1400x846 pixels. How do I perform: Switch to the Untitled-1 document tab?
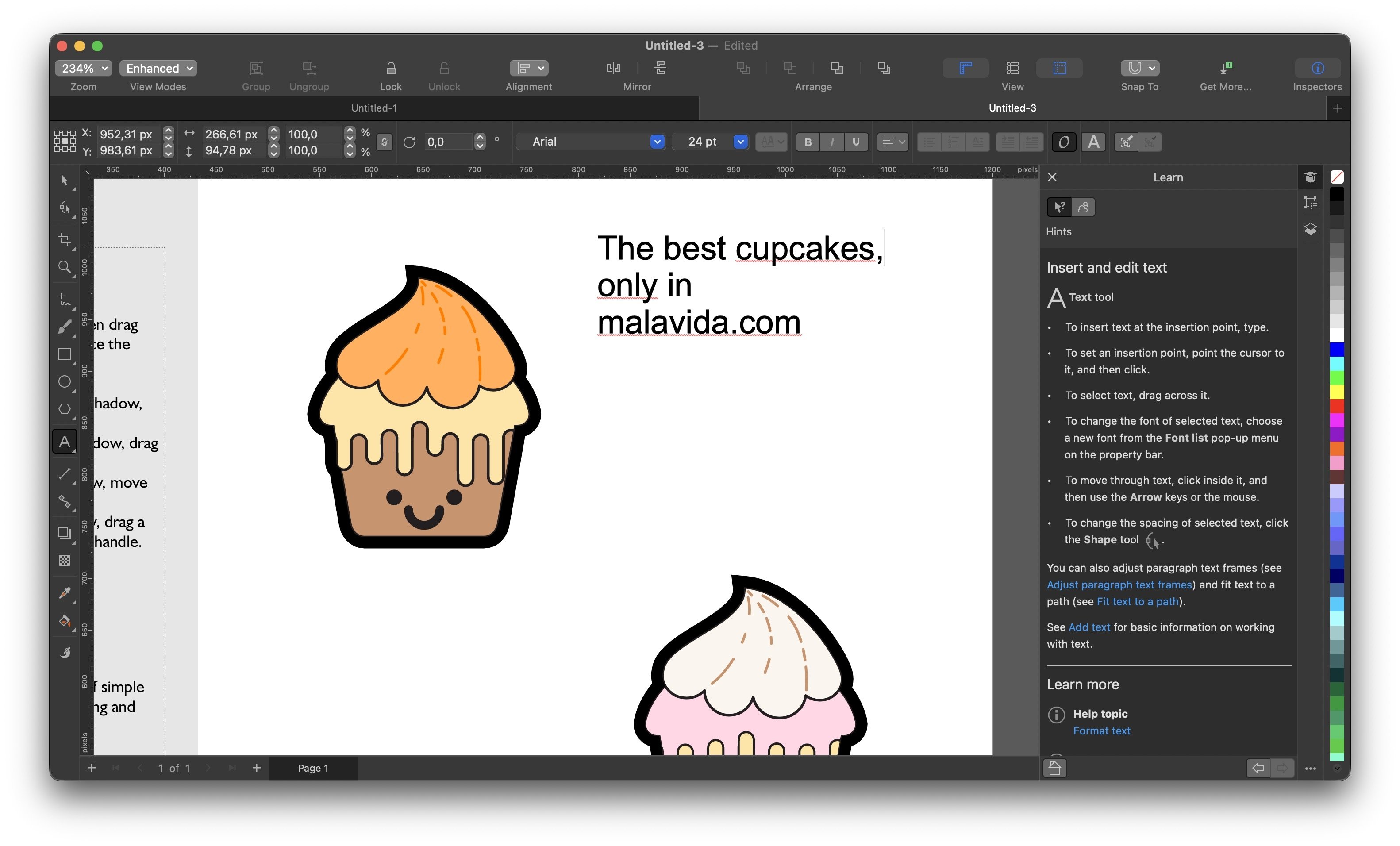(374, 108)
